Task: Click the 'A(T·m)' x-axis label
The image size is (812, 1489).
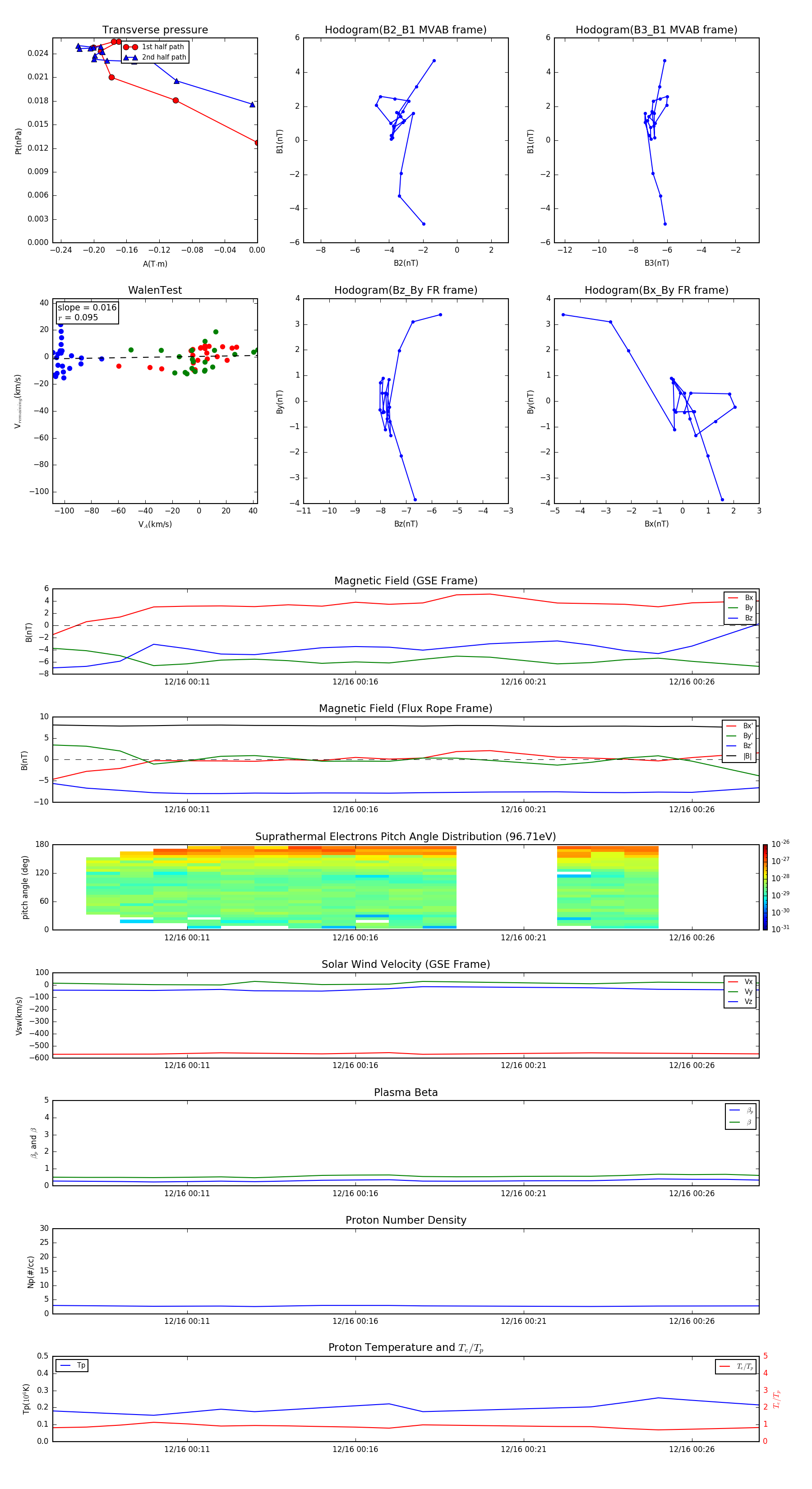Action: [x=155, y=264]
